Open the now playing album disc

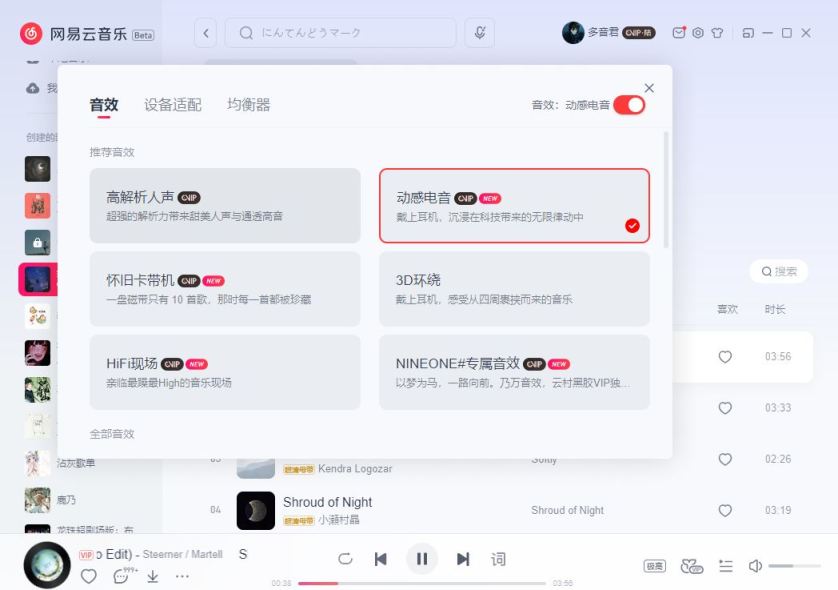[47, 565]
